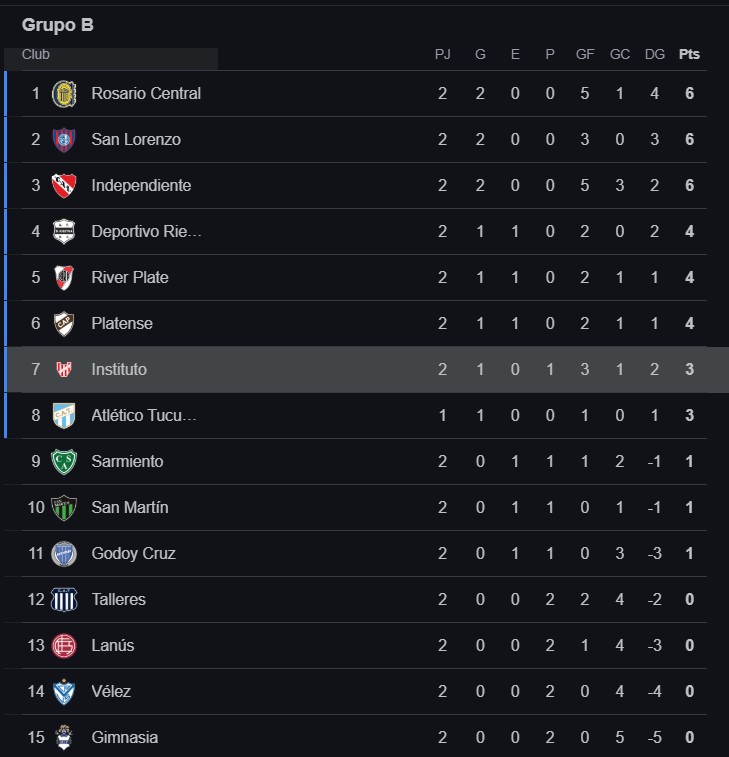Click the Vélez blue V crest

coord(64,692)
